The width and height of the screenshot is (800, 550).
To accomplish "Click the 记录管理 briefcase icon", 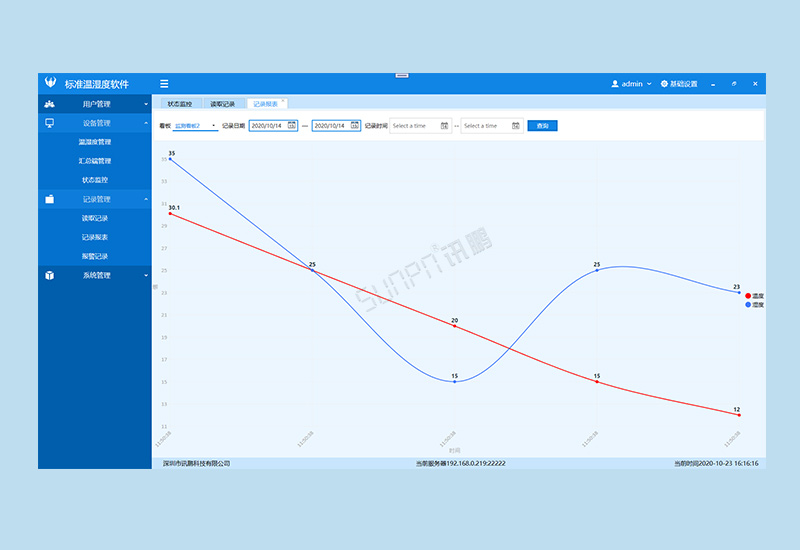I will pos(49,199).
